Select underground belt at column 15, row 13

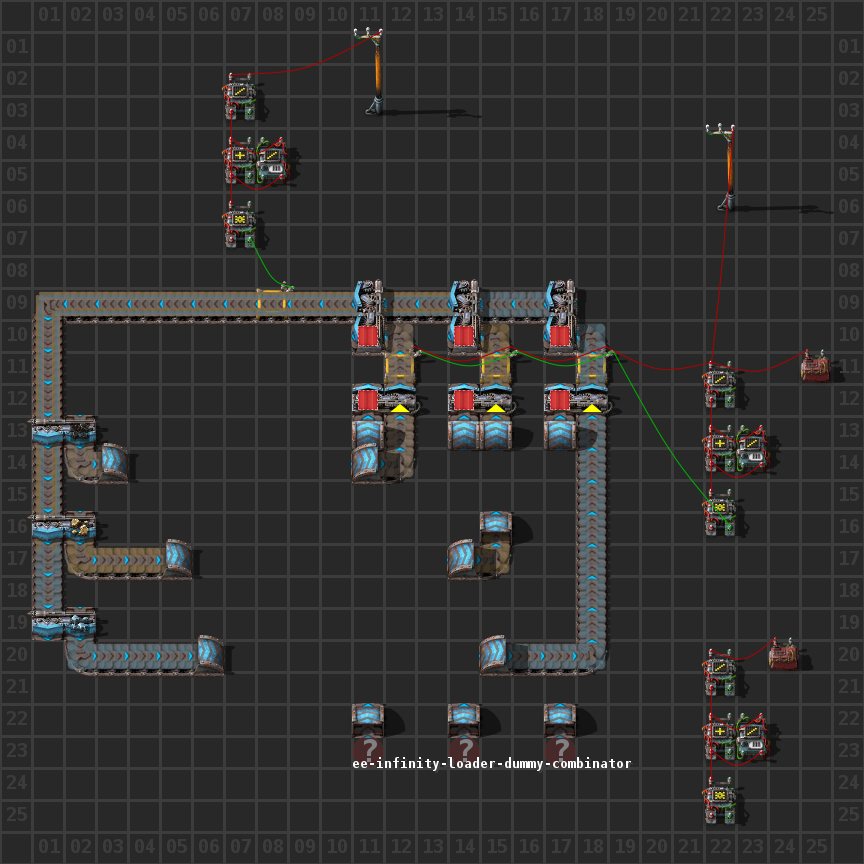496,432
